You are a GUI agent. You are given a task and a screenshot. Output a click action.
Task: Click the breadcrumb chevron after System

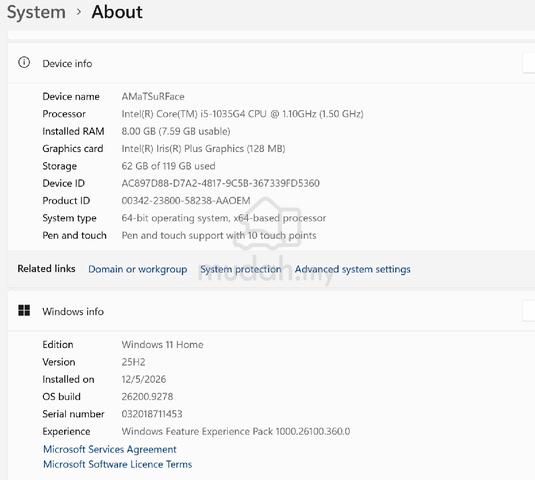pyautogui.click(x=79, y=12)
